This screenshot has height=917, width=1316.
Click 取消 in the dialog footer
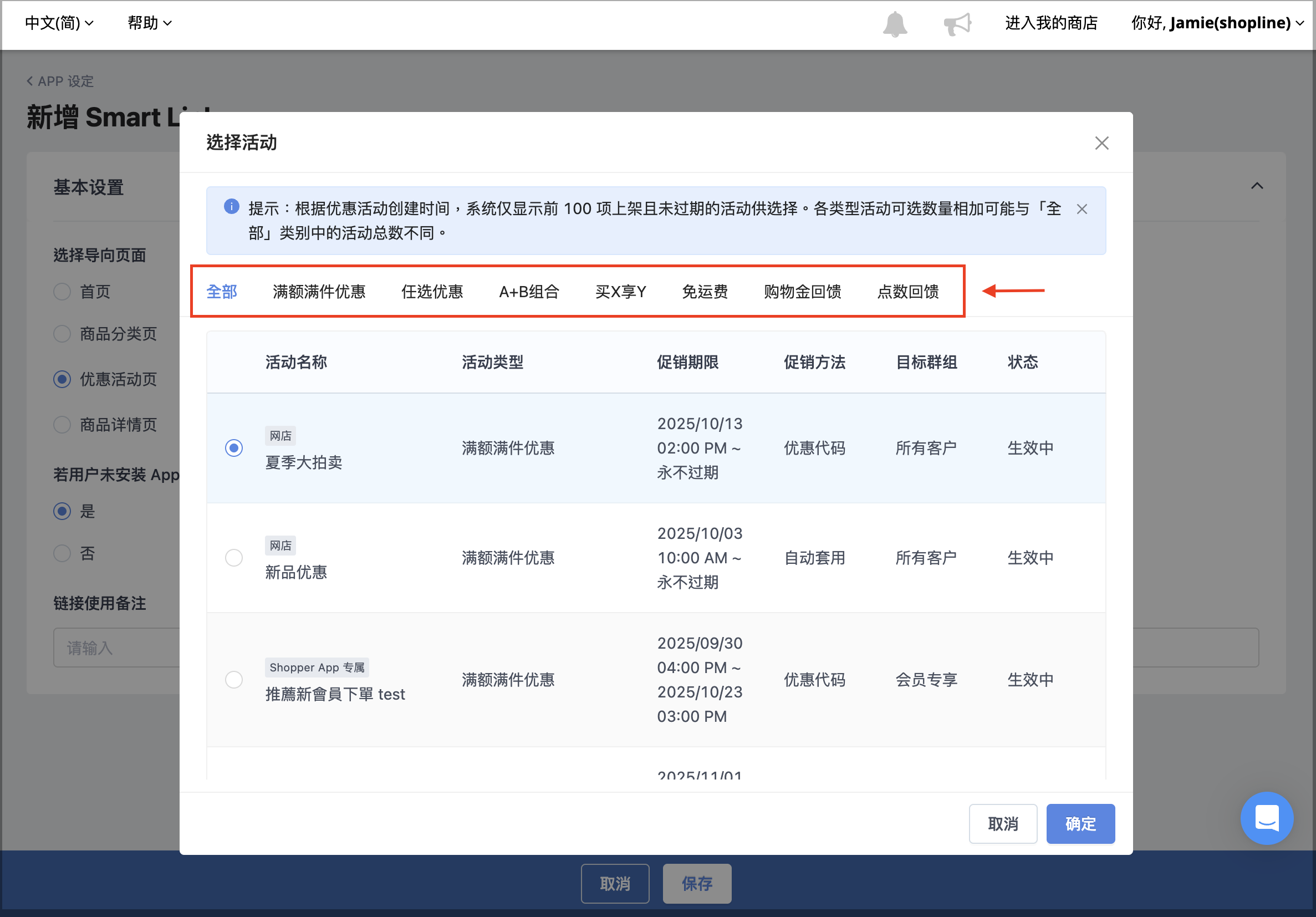point(1003,823)
